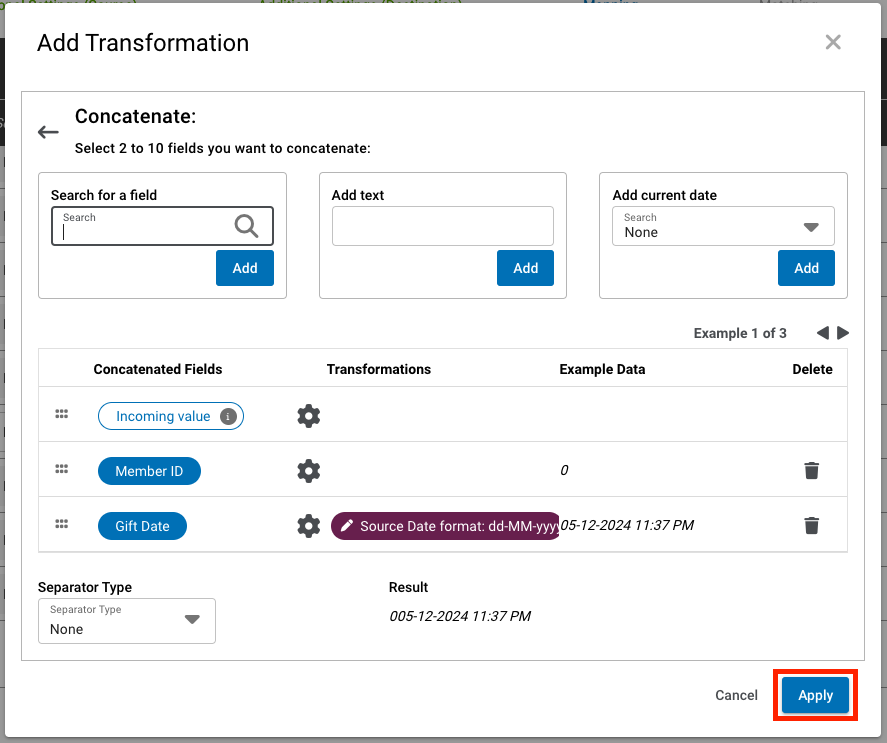Click the back arrow beside Concatenate
Screen dimensions: 887x743
click(48, 132)
